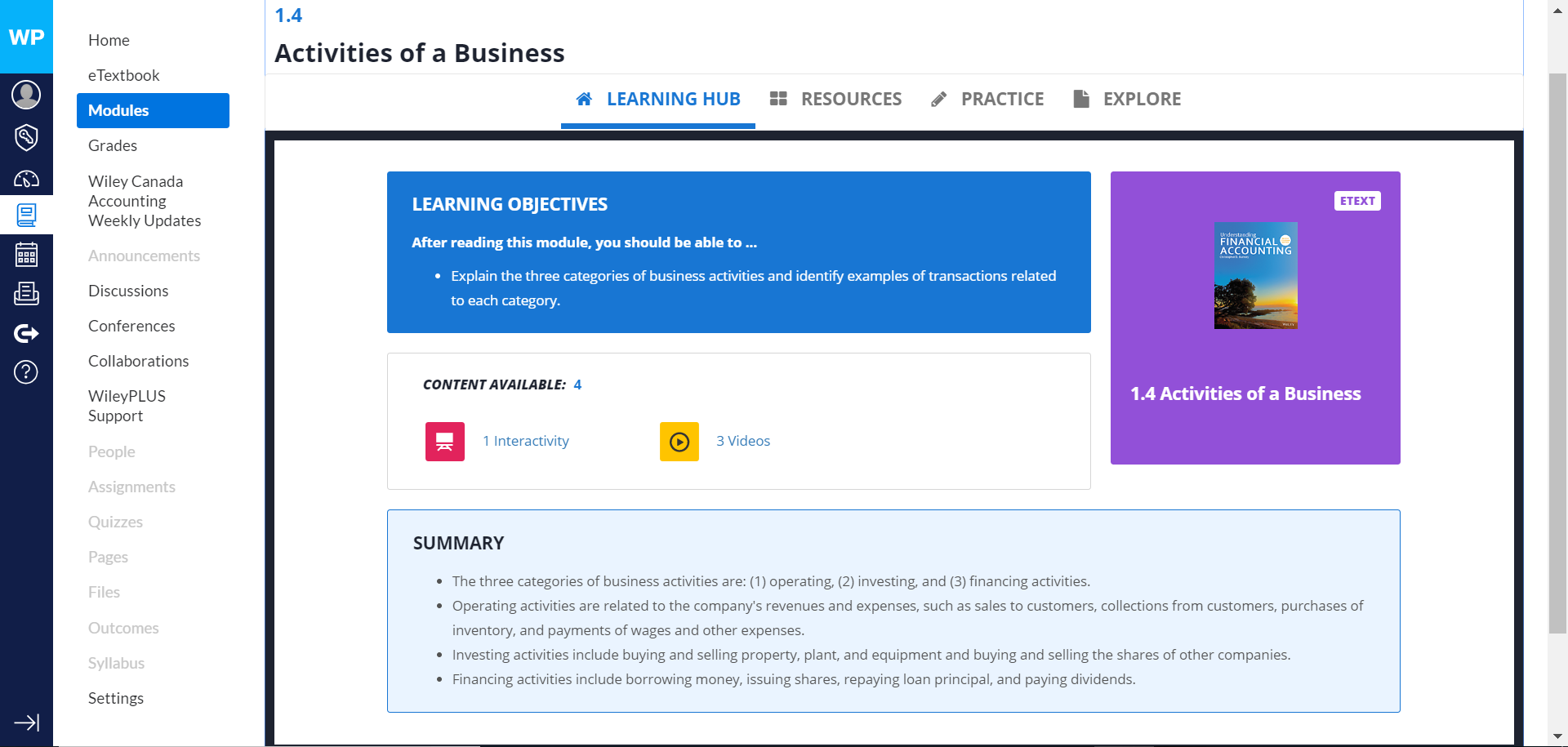The width and height of the screenshot is (1568, 747).
Task: Click the WP logo icon
Action: [26, 37]
